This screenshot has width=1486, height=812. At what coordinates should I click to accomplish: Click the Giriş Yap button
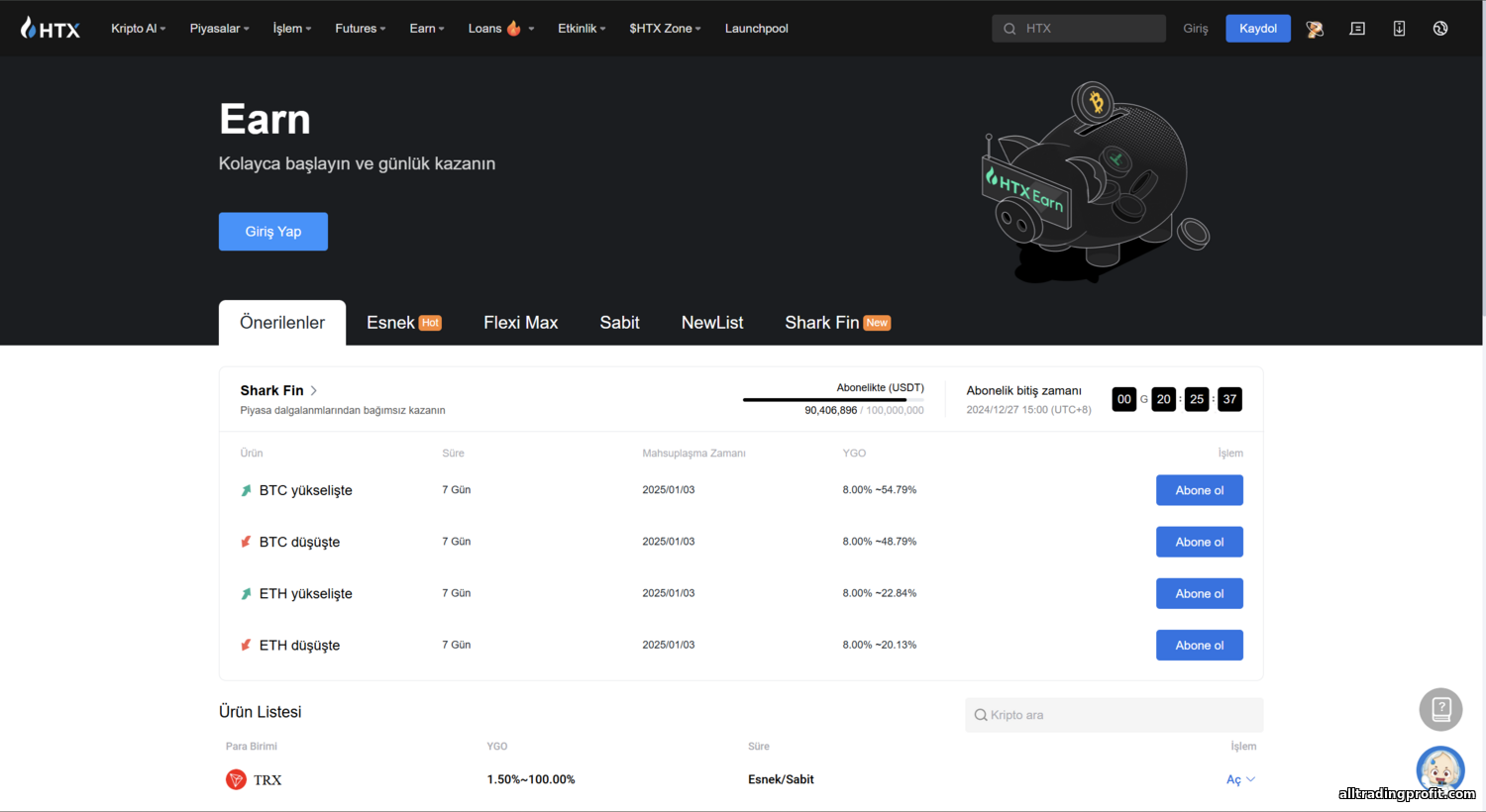pyautogui.click(x=273, y=232)
